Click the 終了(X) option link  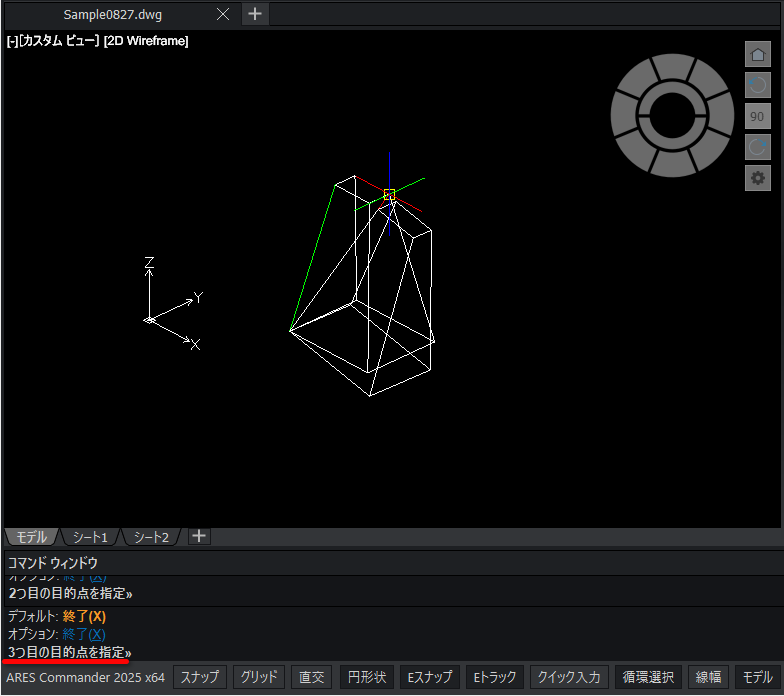coord(84,634)
